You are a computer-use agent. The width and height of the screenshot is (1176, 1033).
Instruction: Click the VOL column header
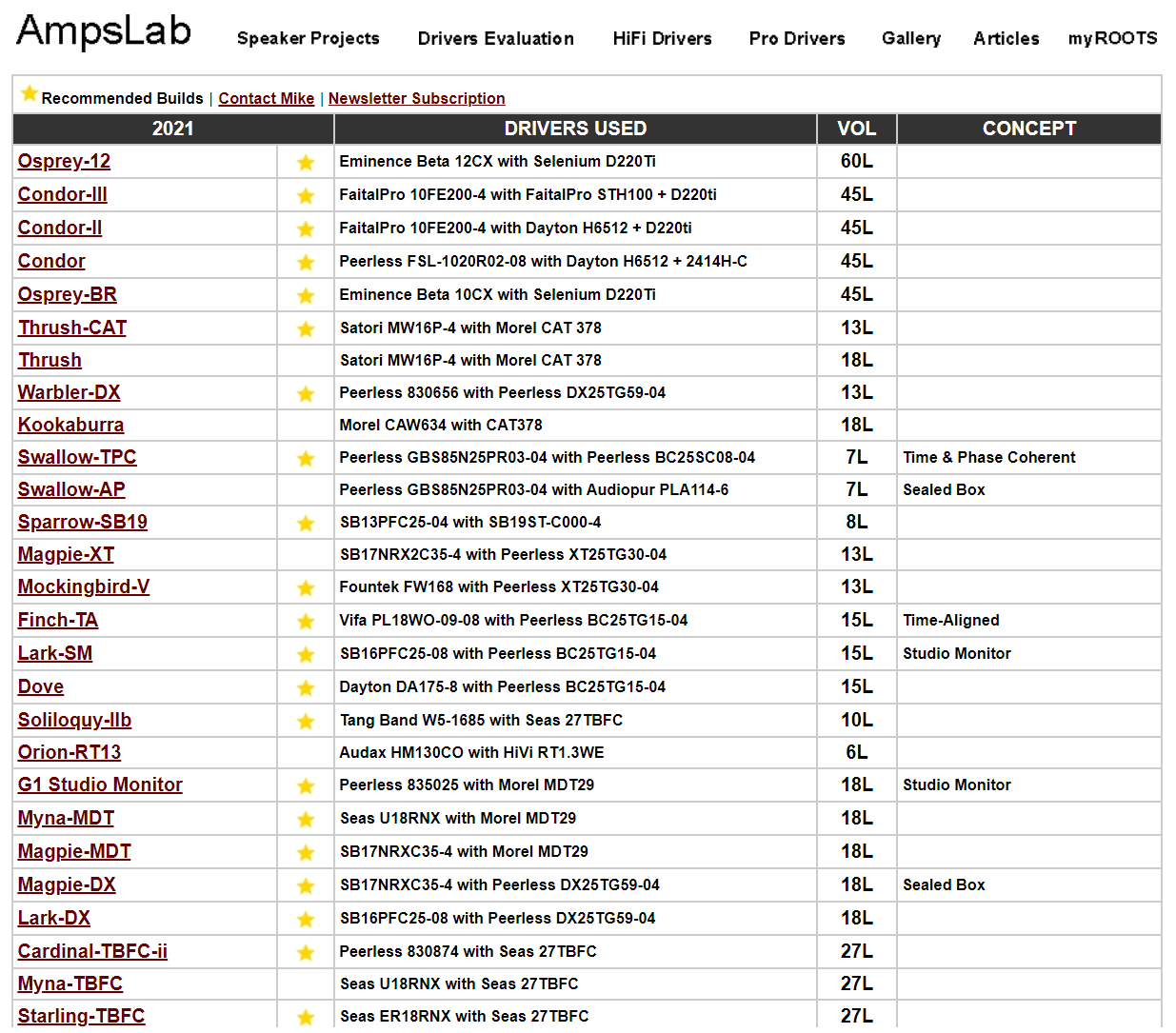tap(857, 129)
